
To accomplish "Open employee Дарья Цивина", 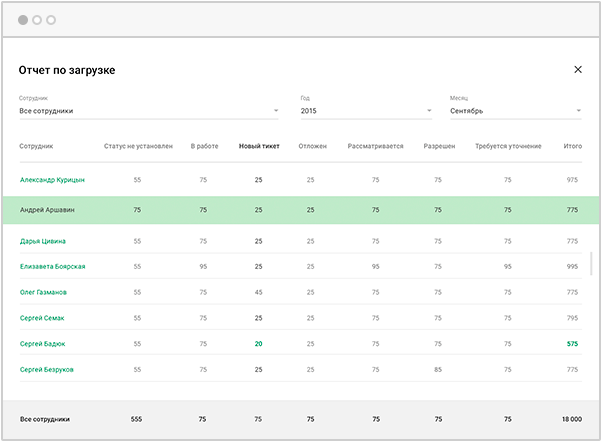I will (43, 241).
